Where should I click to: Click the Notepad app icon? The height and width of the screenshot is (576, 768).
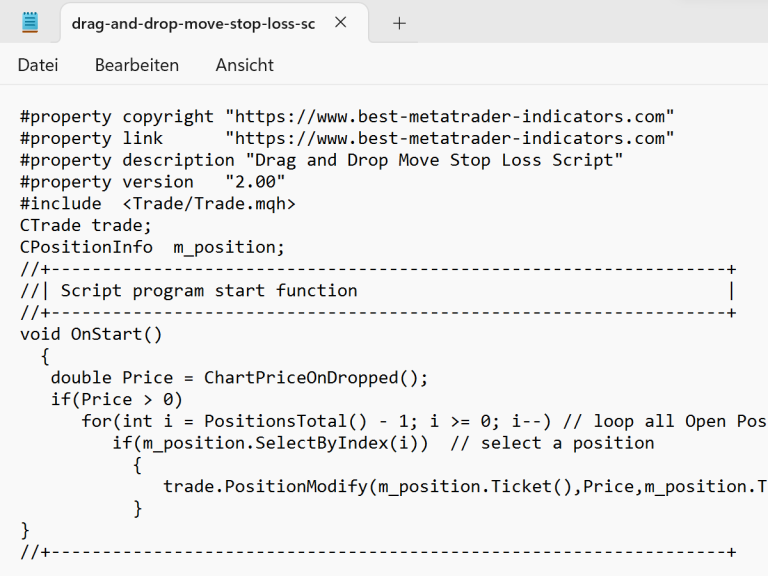30,22
